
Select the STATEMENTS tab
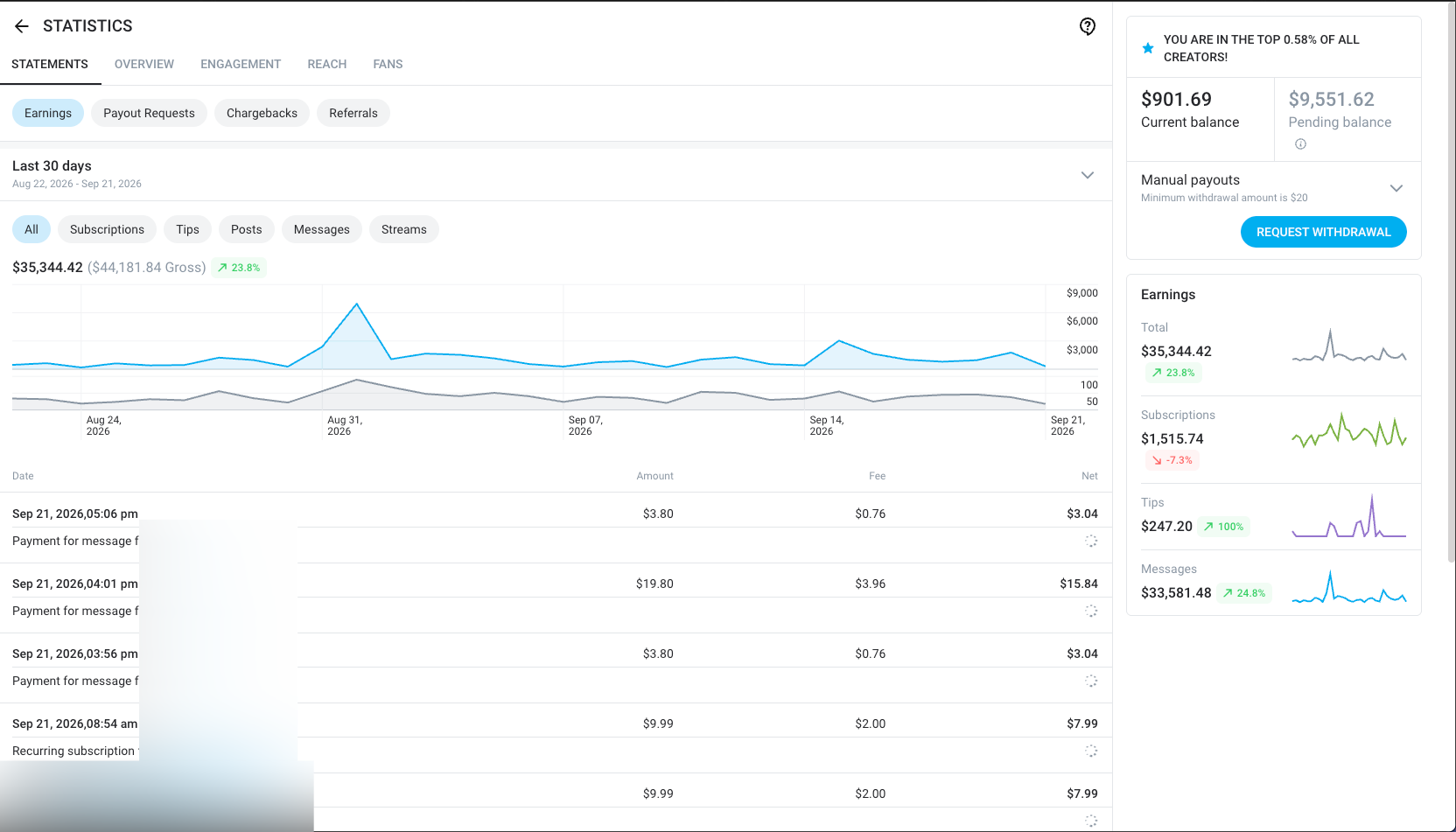(50, 64)
